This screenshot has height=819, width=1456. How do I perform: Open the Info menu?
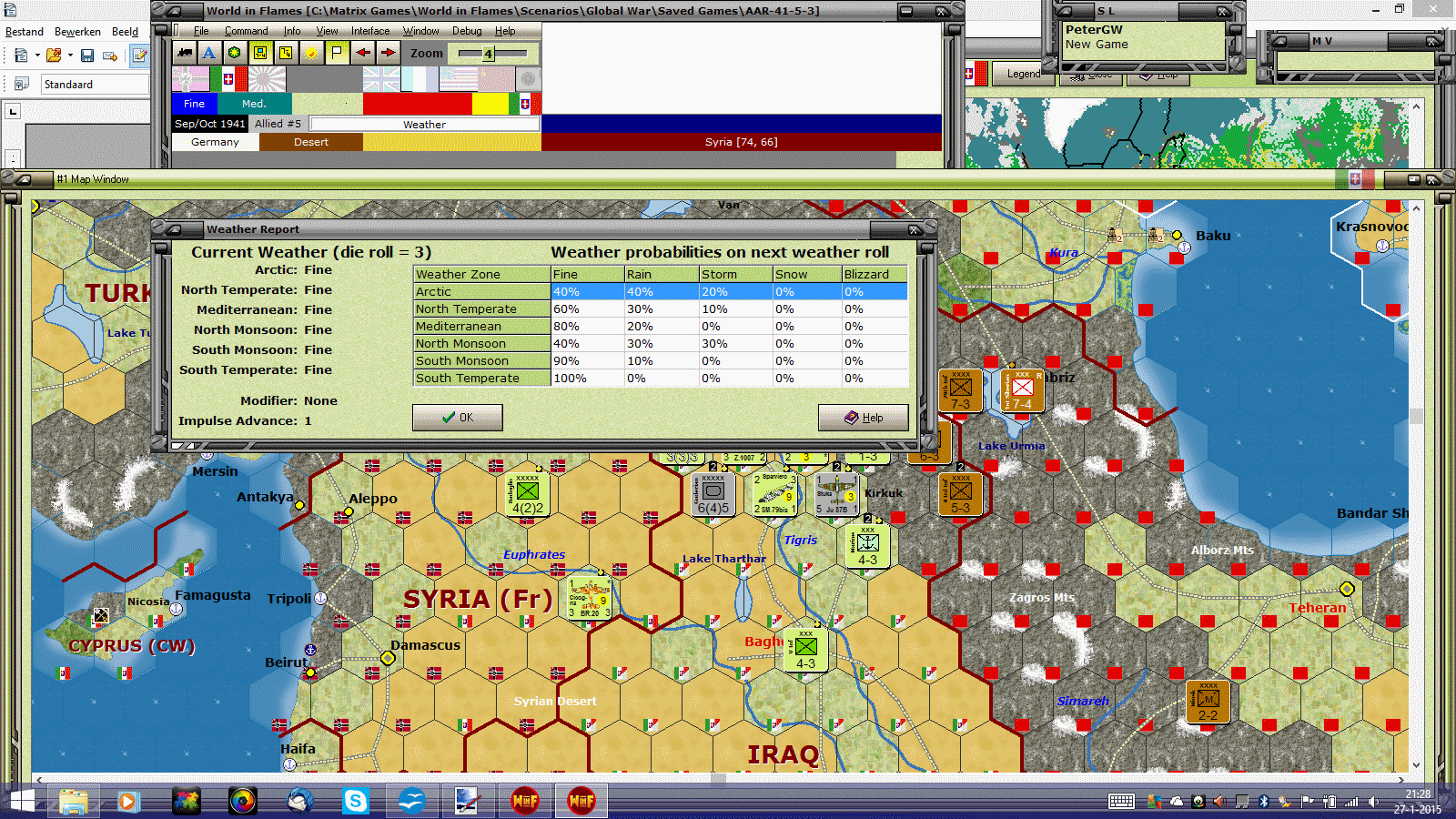coord(291,31)
